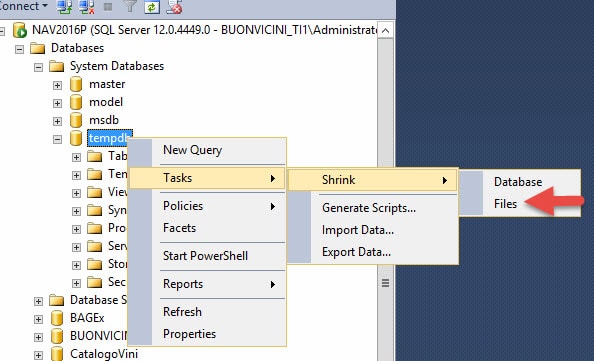Select the Databases tree label
This screenshot has height=361, width=594.
[77, 48]
